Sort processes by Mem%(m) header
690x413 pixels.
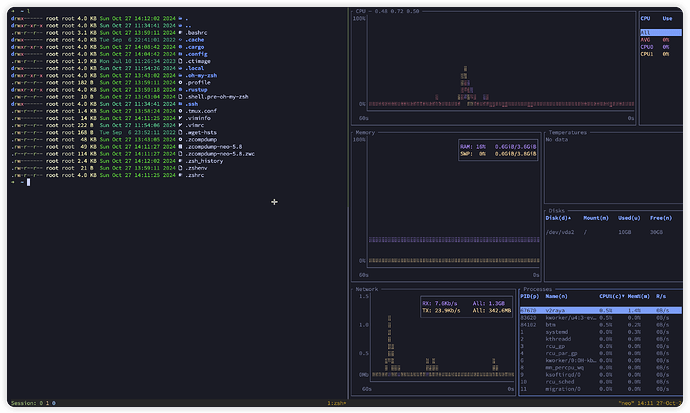point(639,296)
